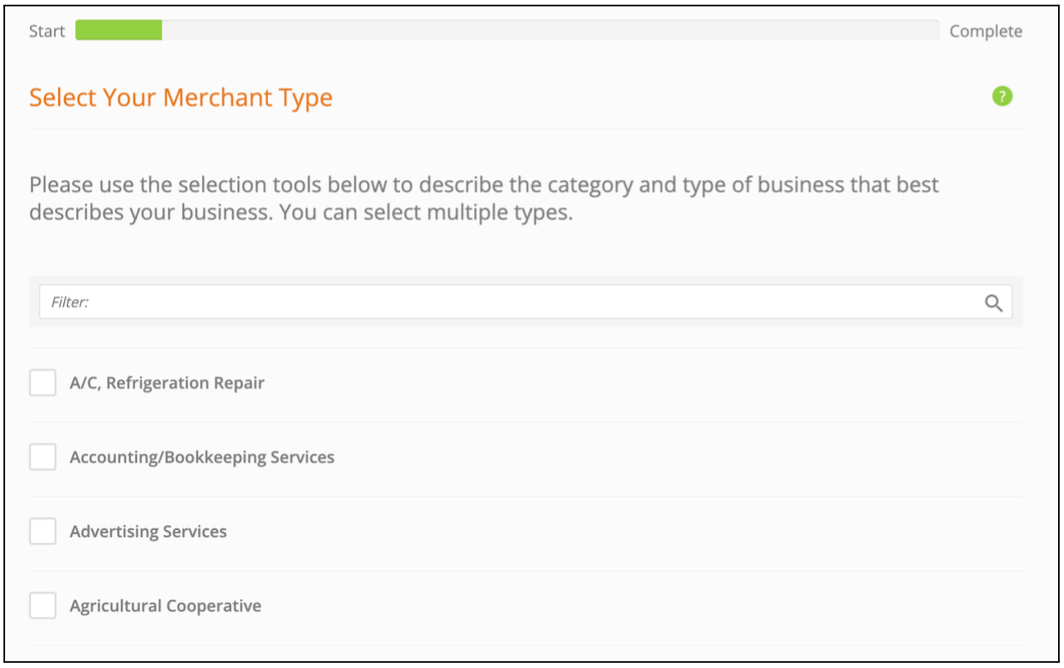This screenshot has height=668, width=1064.
Task: Click the 'Agricultural Cooperative' label text
Action: point(166,606)
